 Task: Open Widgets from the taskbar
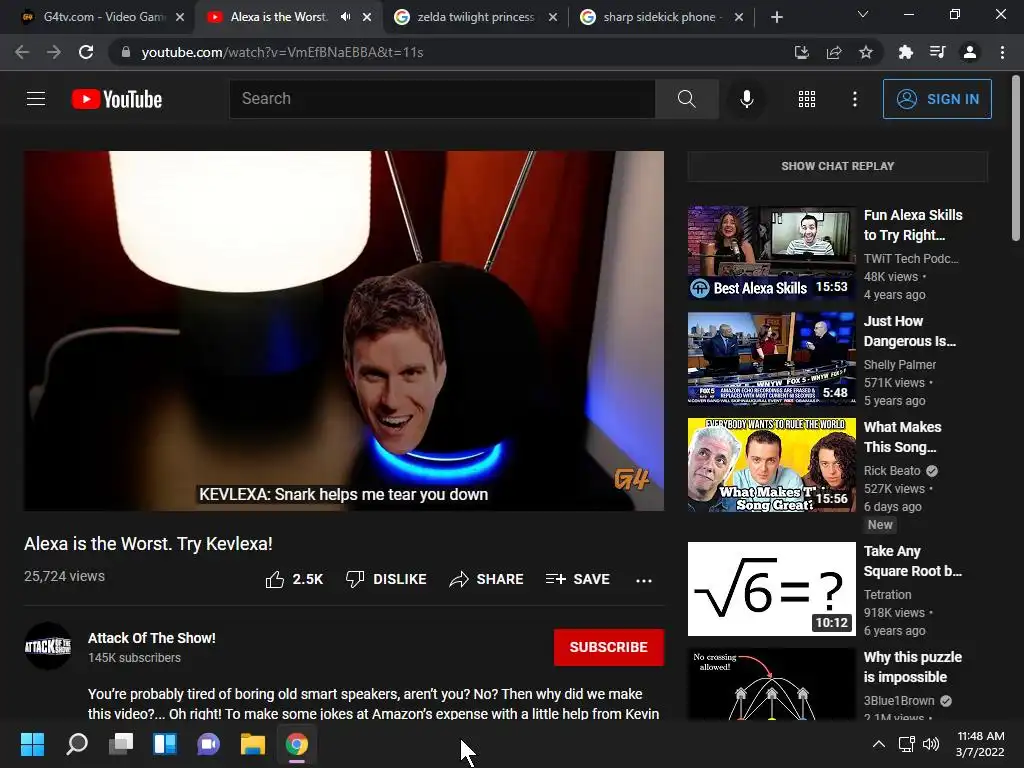click(x=165, y=744)
